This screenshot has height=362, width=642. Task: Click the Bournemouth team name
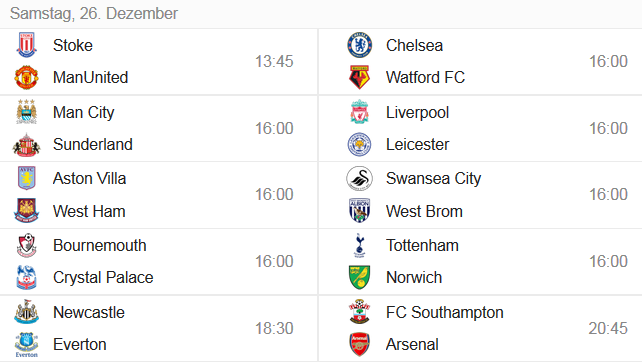[99, 246]
